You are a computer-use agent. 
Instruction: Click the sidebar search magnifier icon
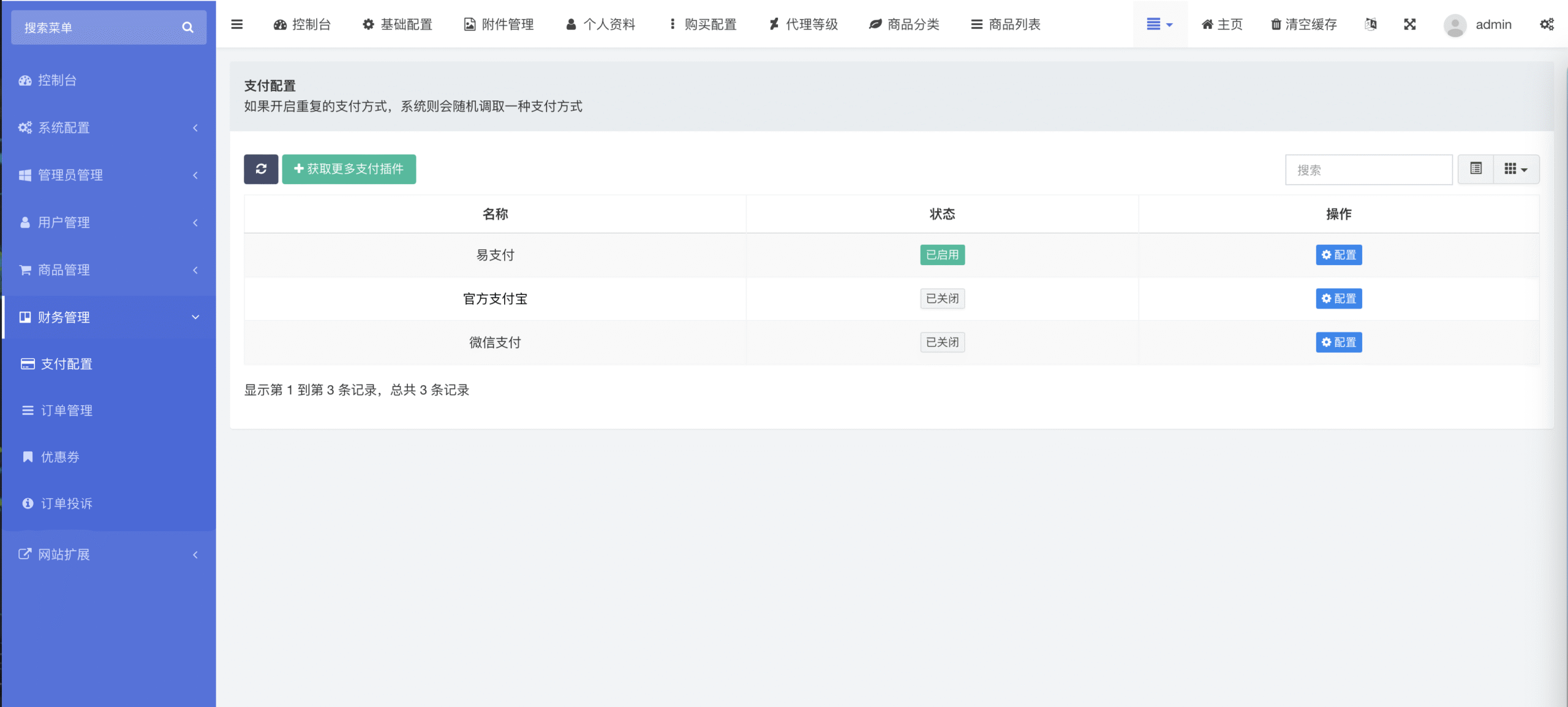187,28
